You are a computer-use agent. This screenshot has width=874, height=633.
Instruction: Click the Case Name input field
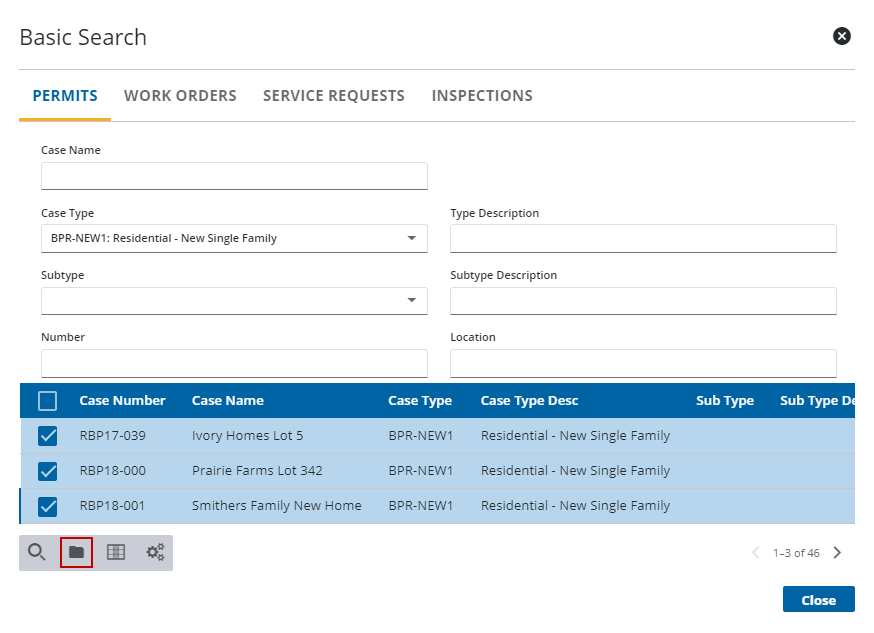pos(234,175)
